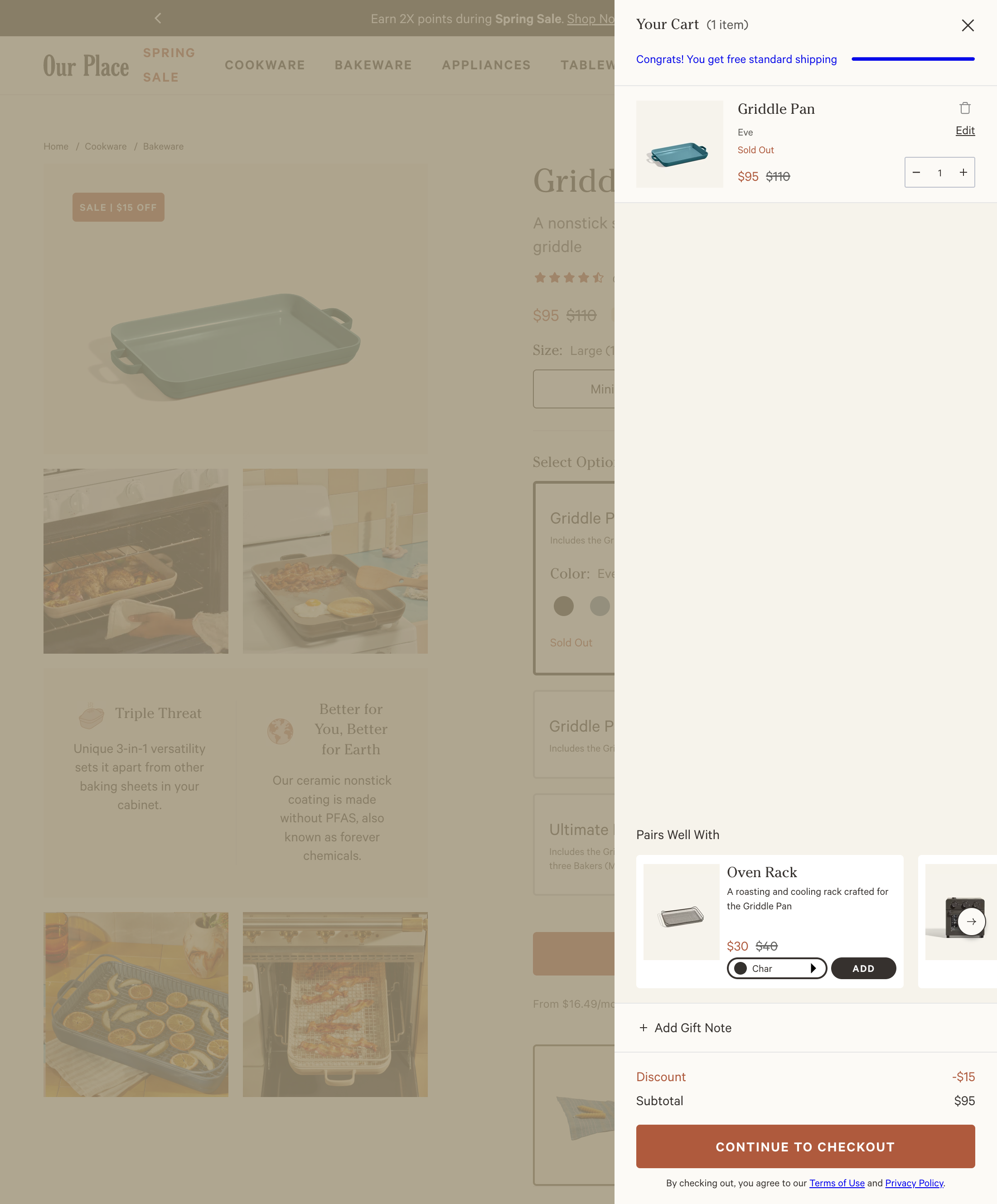This screenshot has width=997, height=1204.
Task: Increase Griddle Pan quantity with plus icon
Action: (x=963, y=172)
